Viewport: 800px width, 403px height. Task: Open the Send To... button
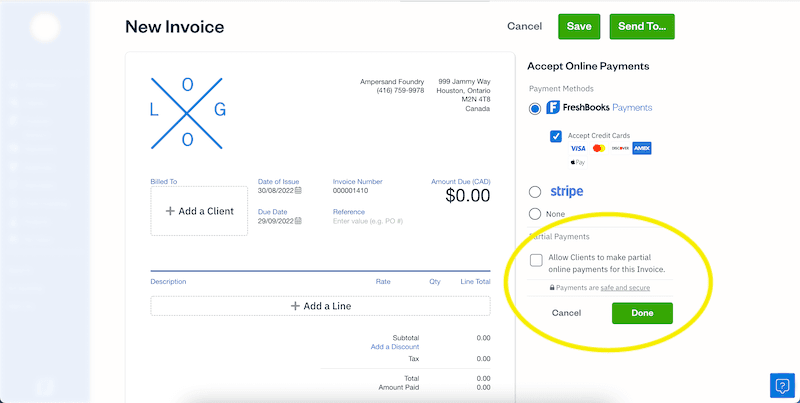point(641,26)
